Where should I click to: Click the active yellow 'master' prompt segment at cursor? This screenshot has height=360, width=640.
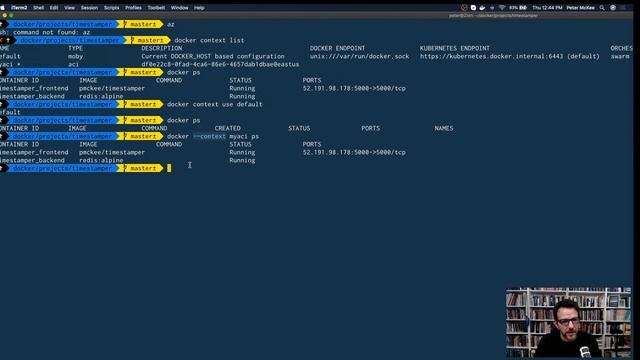tap(141, 168)
